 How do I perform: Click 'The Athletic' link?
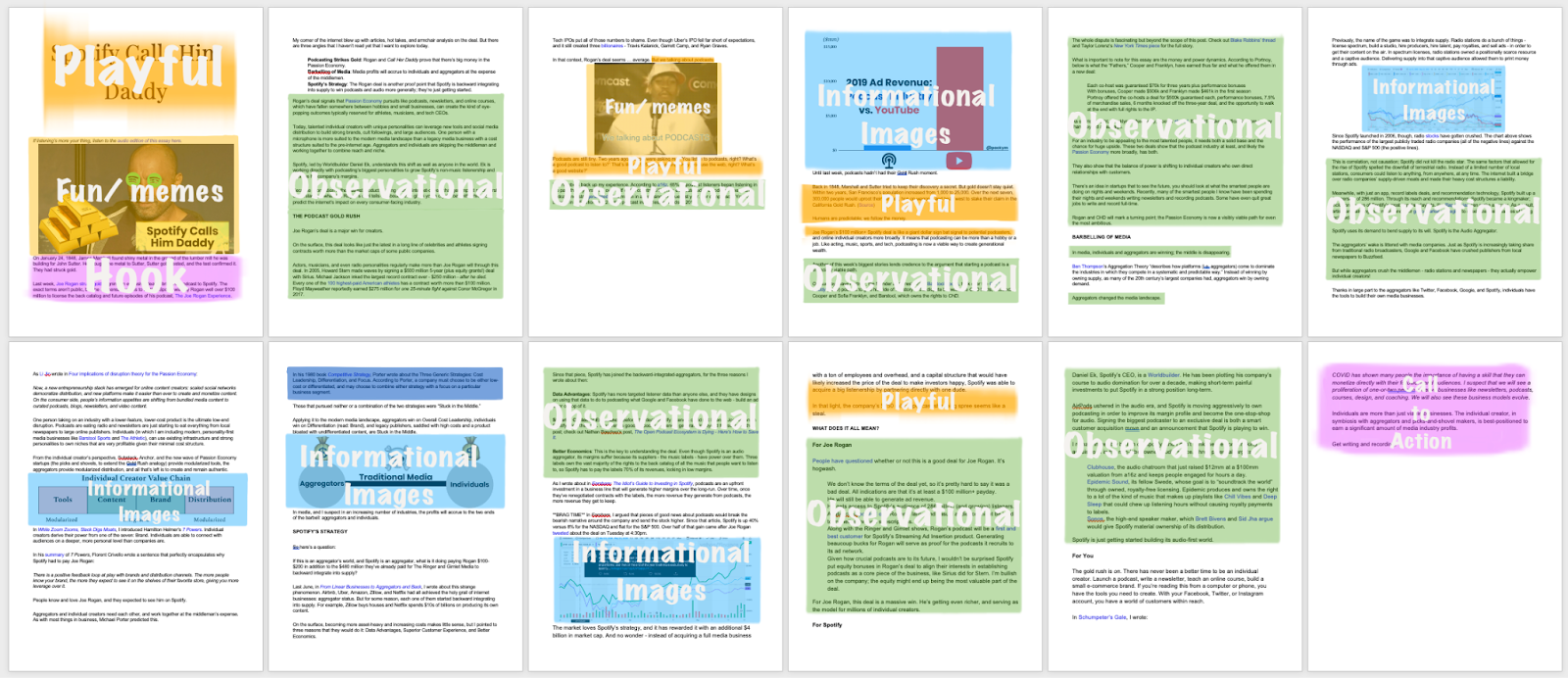pos(133,438)
